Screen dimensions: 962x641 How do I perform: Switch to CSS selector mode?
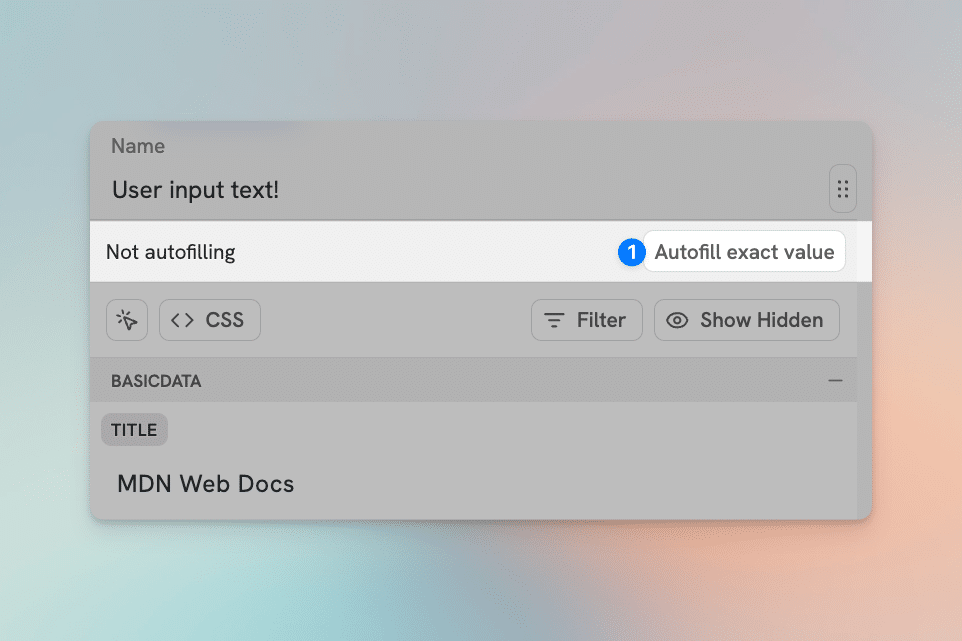[210, 320]
